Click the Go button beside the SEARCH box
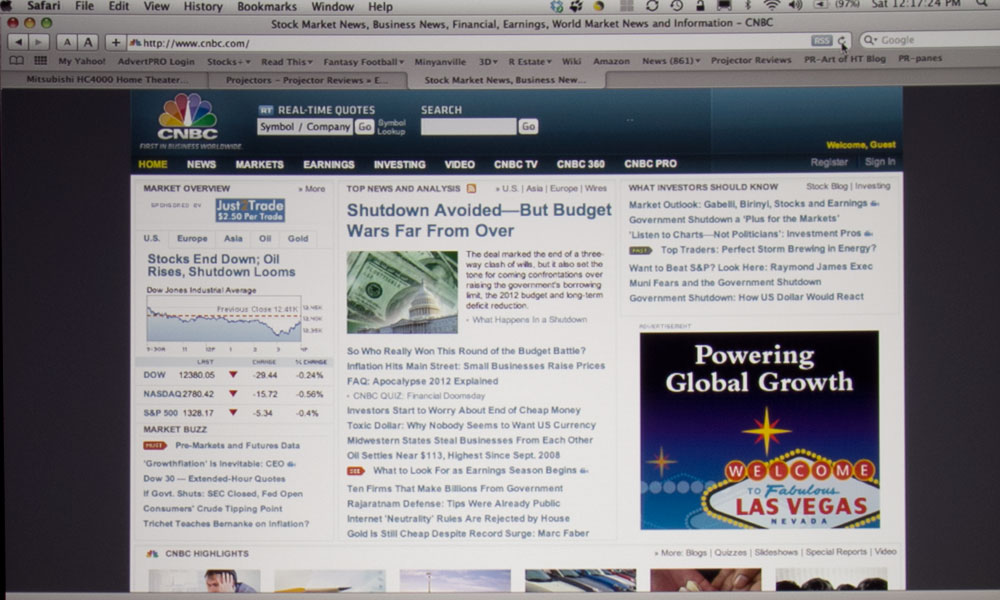 tap(528, 126)
